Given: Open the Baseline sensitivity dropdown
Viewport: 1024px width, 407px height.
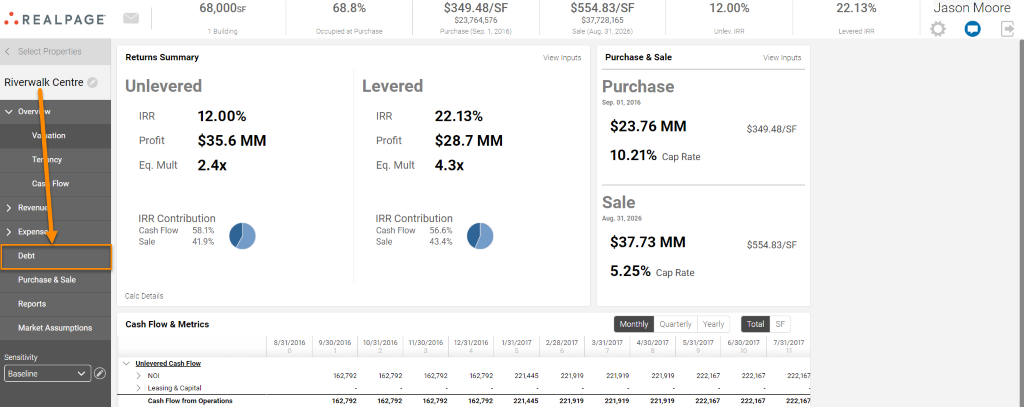Looking at the screenshot, I should [x=47, y=374].
